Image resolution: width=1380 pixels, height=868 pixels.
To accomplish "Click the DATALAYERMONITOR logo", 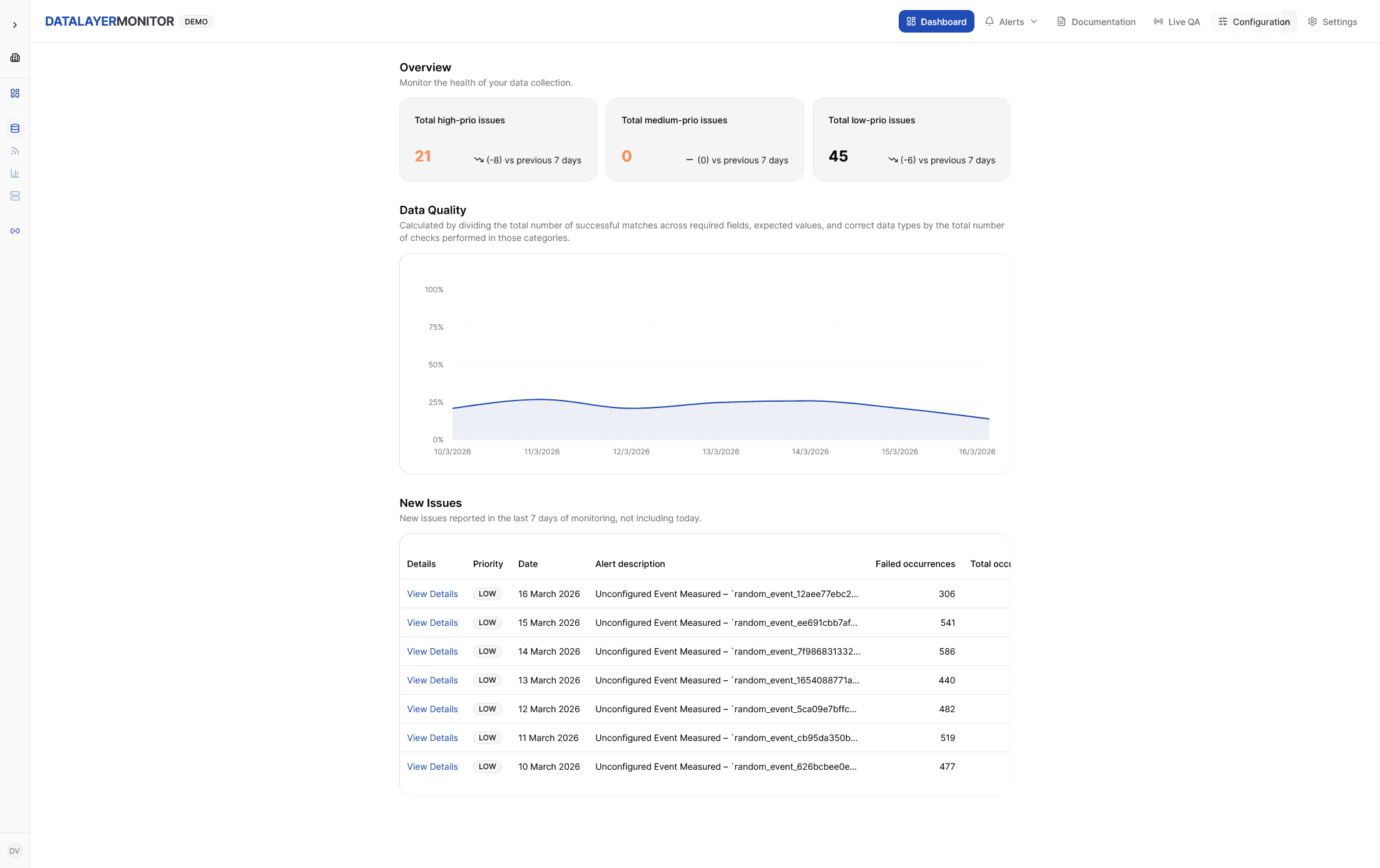I will coord(110,21).
